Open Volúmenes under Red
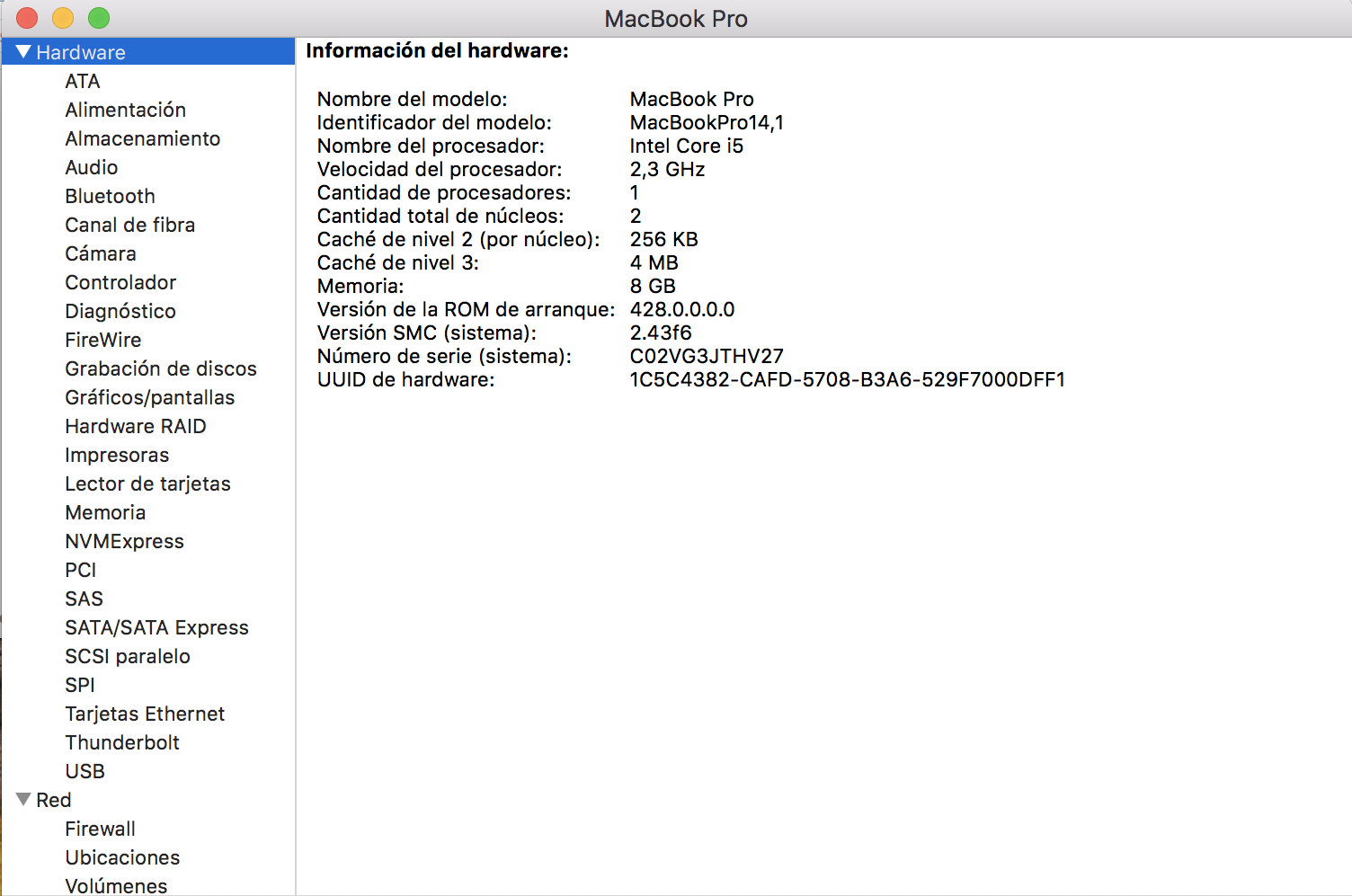Viewport: 1352px width, 896px height. 116,885
